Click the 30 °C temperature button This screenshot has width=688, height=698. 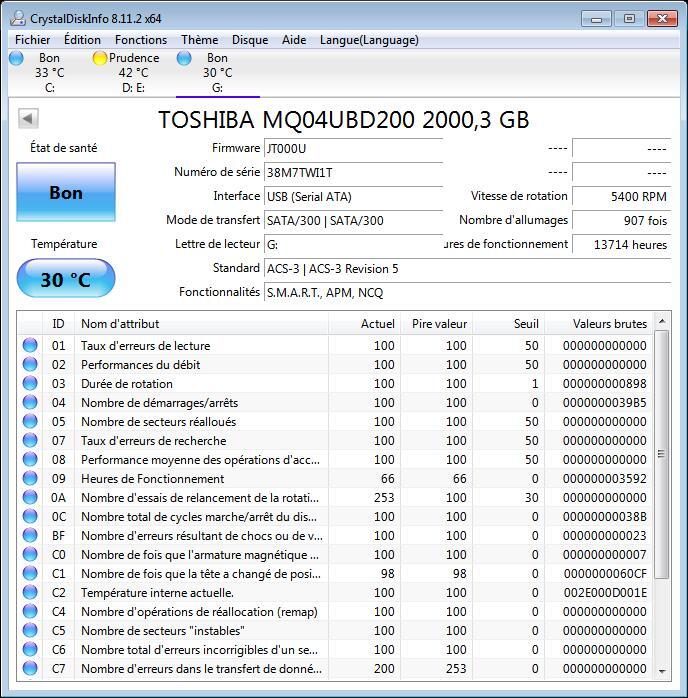pos(66,279)
